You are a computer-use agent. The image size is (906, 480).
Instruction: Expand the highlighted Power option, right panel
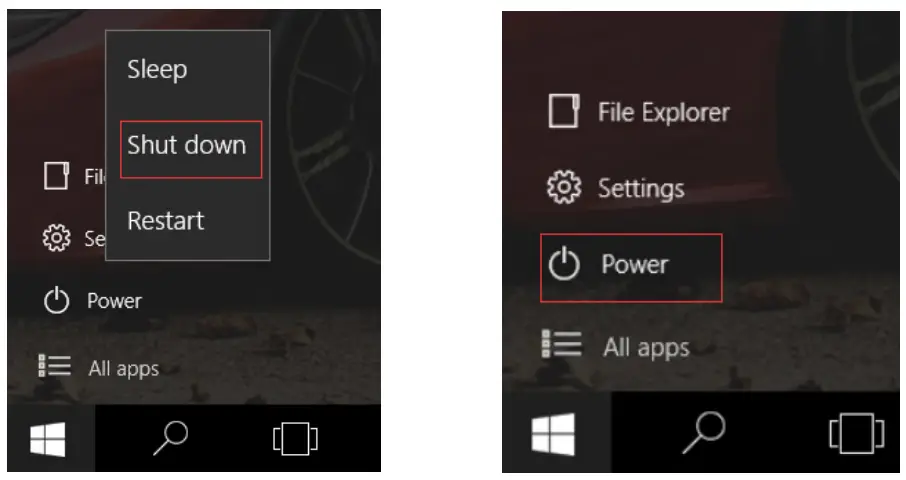(x=631, y=267)
